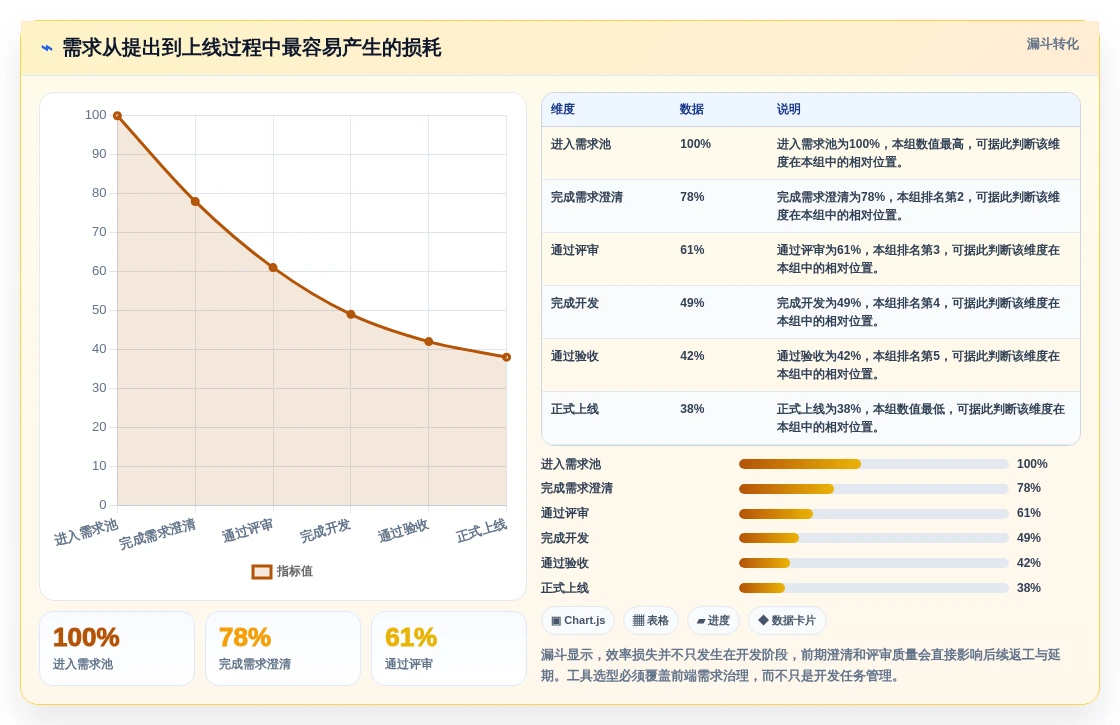Click the chart point at 通过评审 (61)

[273, 268]
